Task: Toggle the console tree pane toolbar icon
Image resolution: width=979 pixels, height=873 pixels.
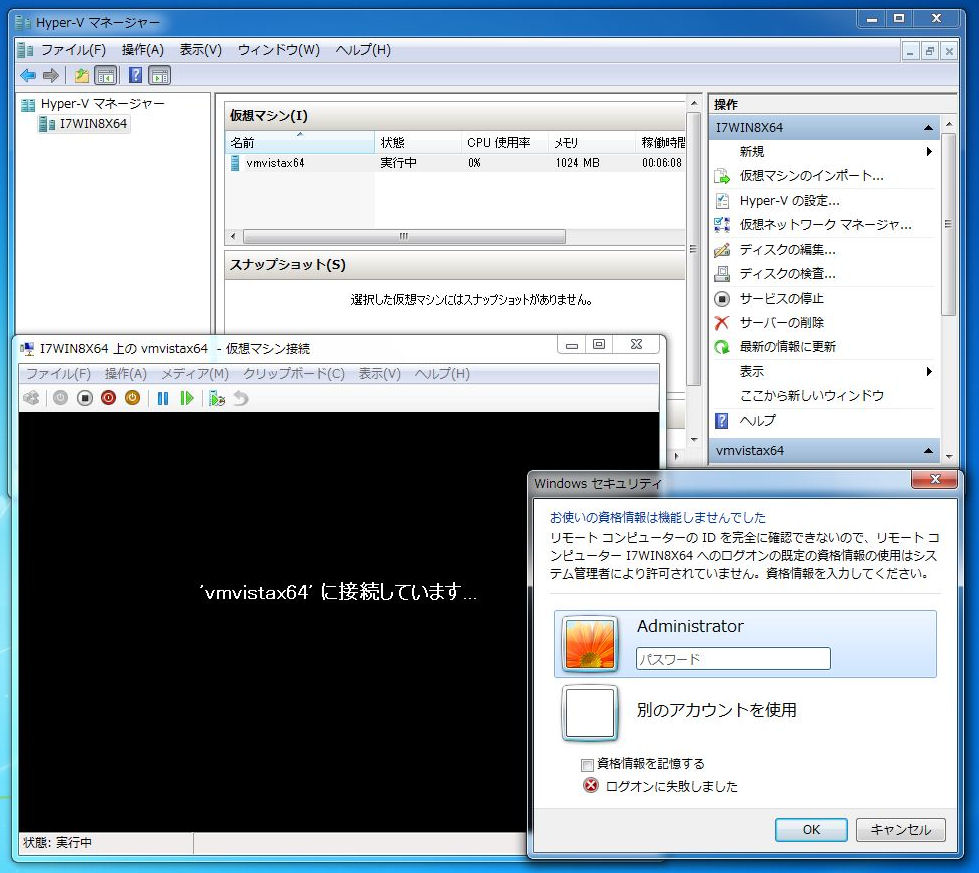Action: coord(106,76)
